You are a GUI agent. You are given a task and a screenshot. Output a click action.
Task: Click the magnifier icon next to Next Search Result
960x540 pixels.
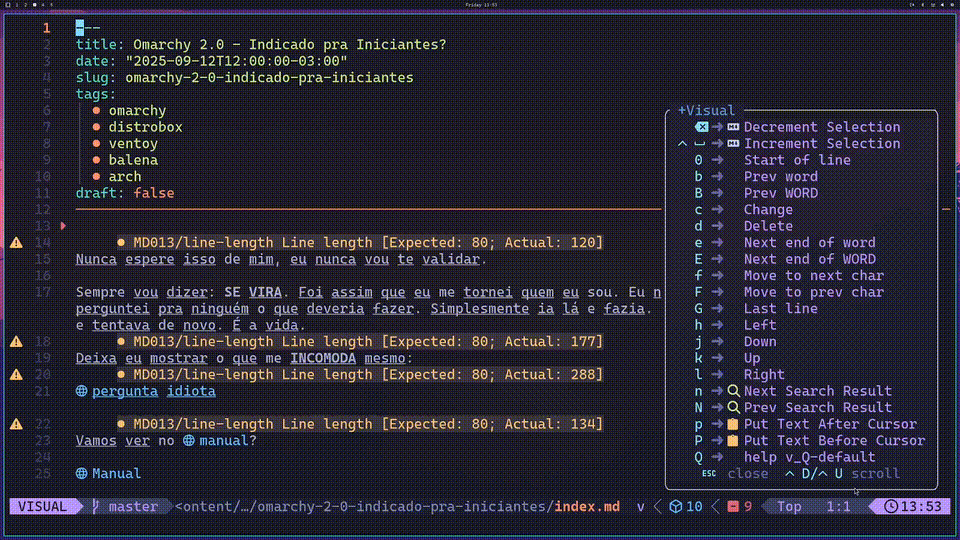pyautogui.click(x=733, y=391)
